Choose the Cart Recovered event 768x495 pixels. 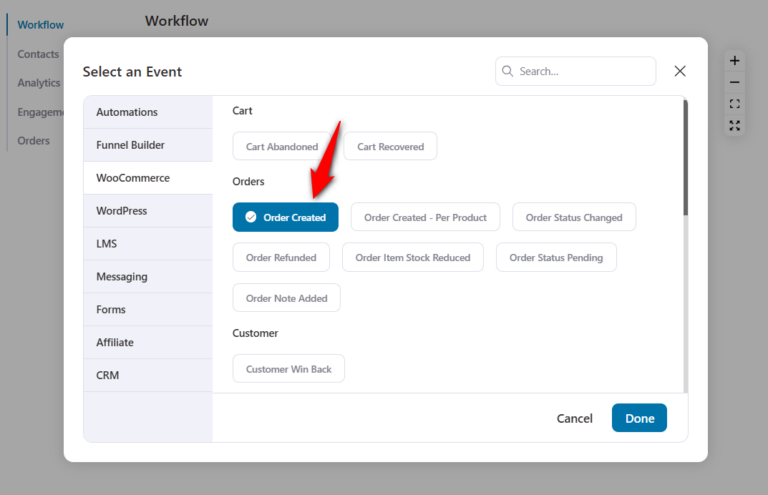click(390, 146)
